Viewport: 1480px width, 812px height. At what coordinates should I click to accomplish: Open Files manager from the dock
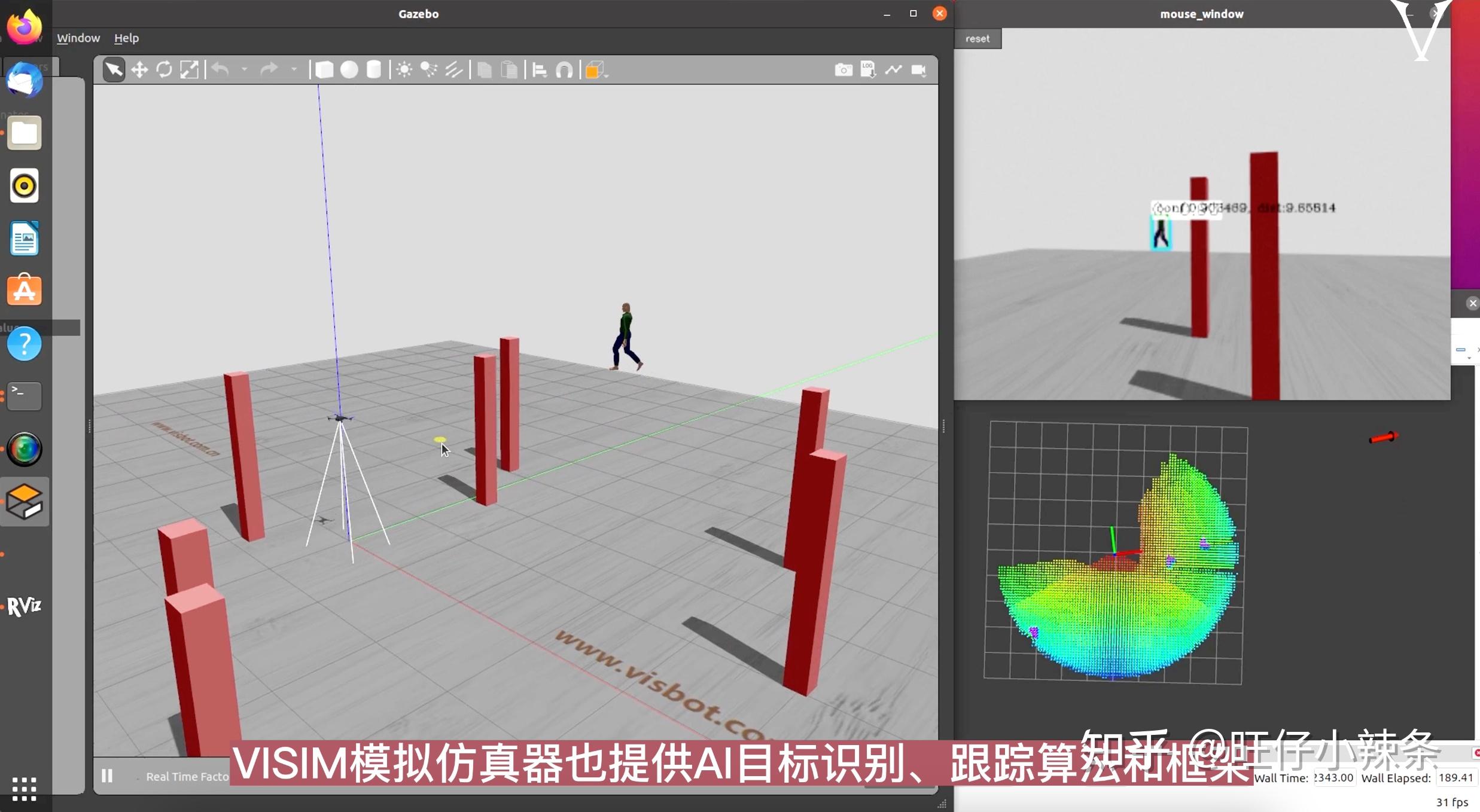click(24, 133)
